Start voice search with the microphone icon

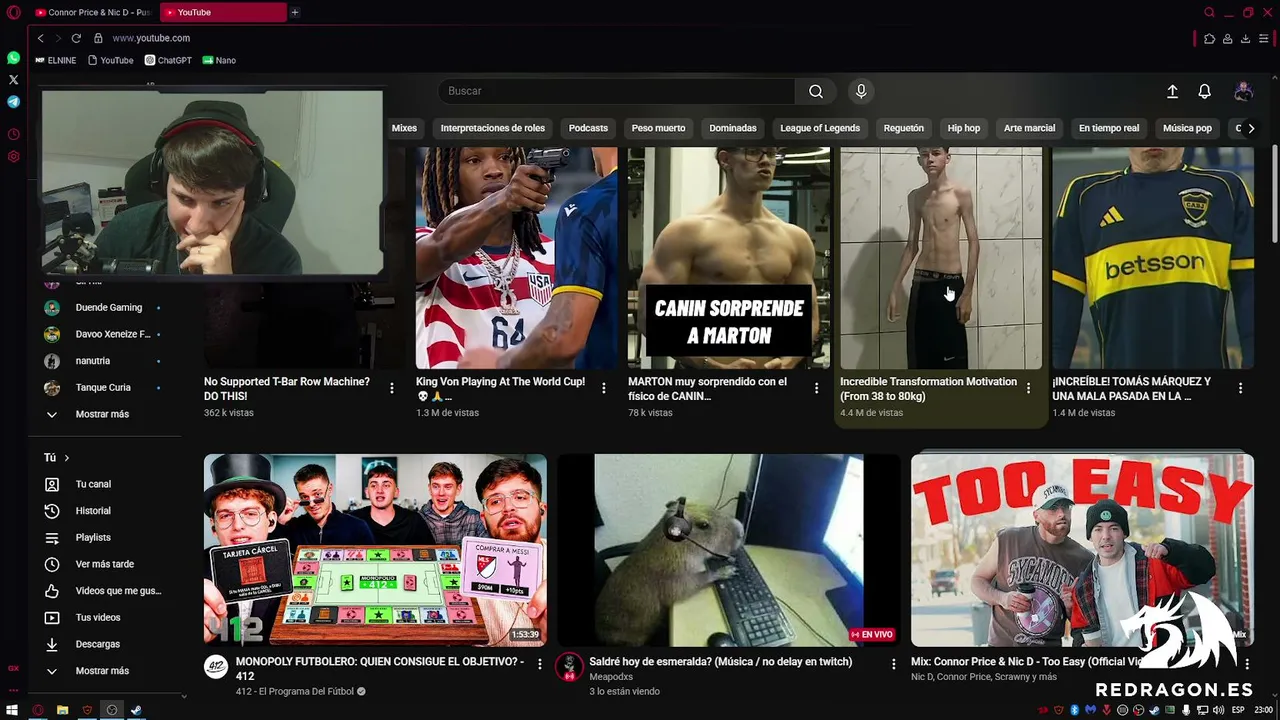(861, 91)
